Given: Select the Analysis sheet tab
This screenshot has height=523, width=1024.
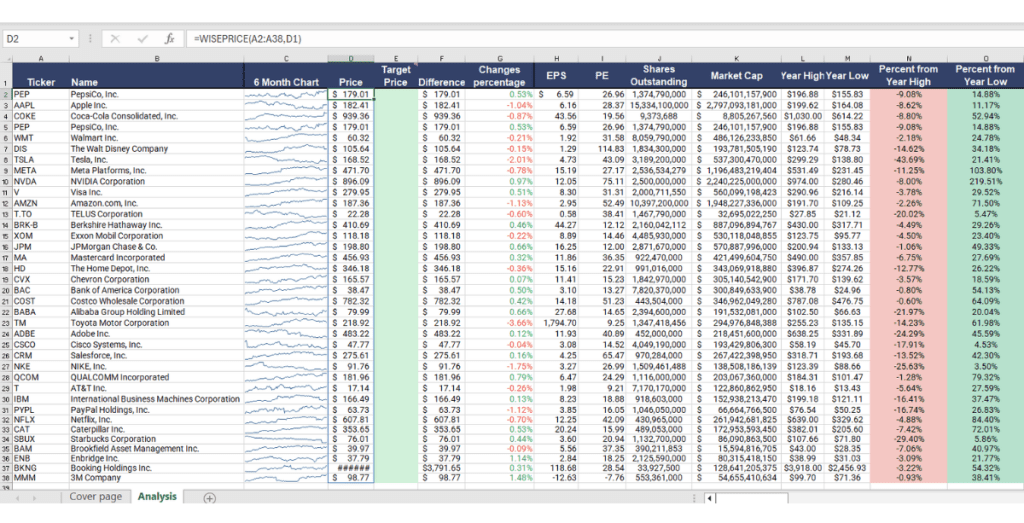Looking at the screenshot, I should (x=157, y=497).
